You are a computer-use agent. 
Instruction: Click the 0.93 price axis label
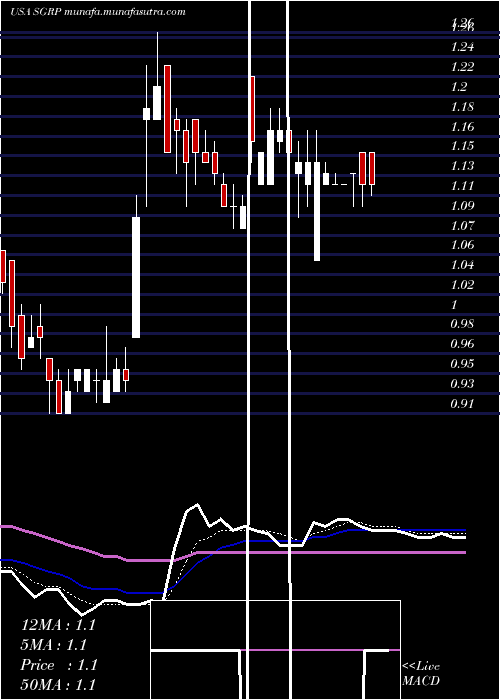(x=462, y=384)
